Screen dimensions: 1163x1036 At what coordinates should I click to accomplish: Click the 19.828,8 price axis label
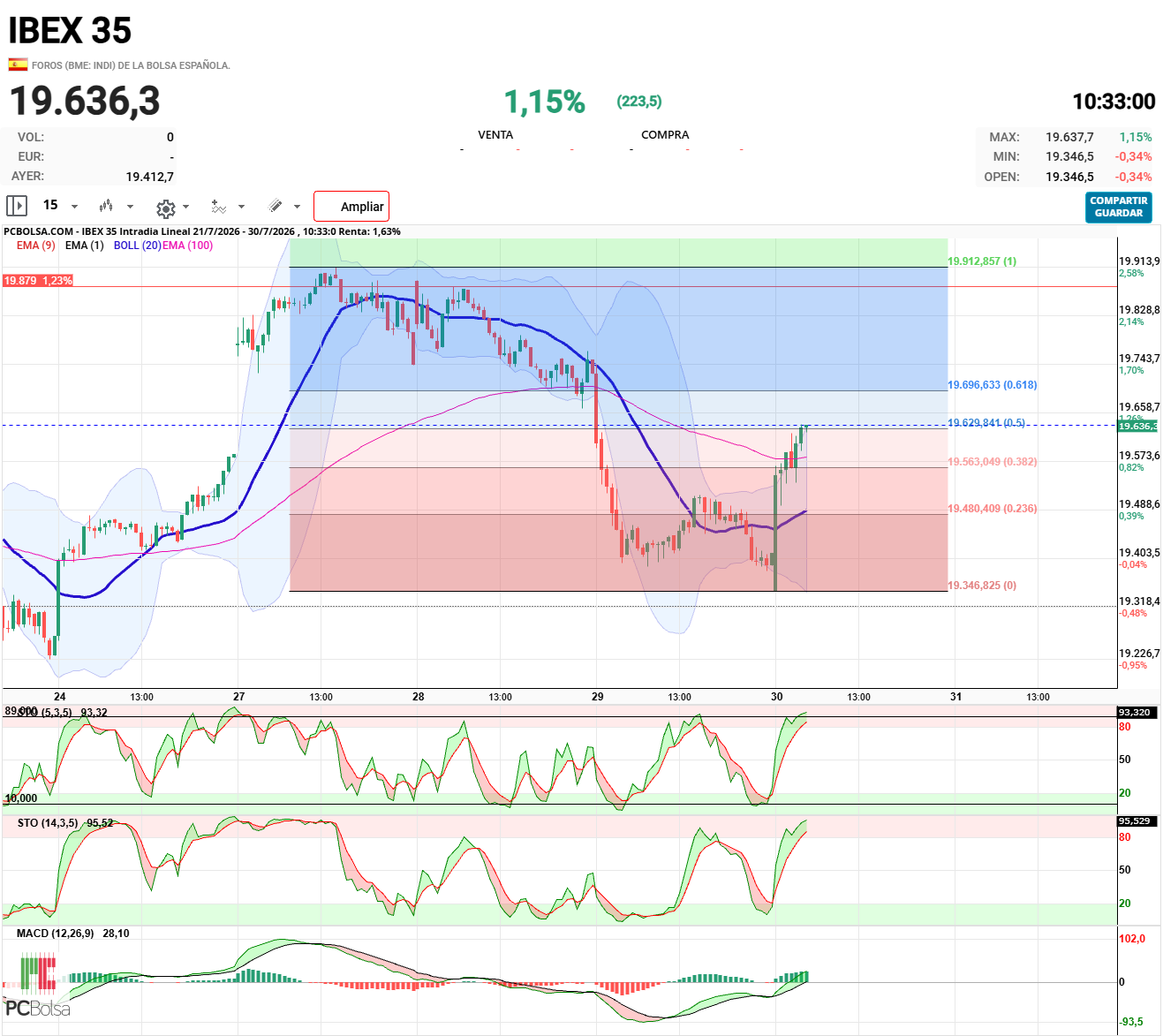(x=1139, y=310)
